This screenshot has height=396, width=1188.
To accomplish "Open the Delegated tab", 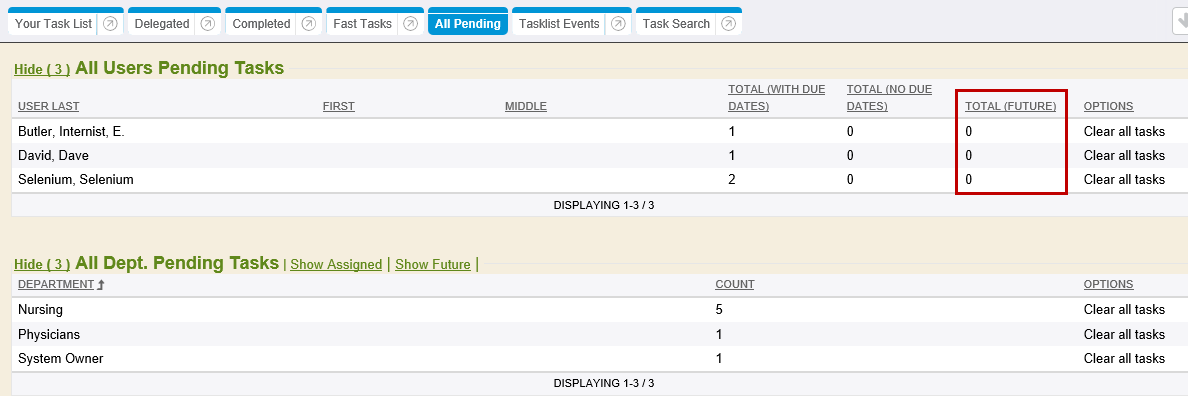I will tap(162, 23).
